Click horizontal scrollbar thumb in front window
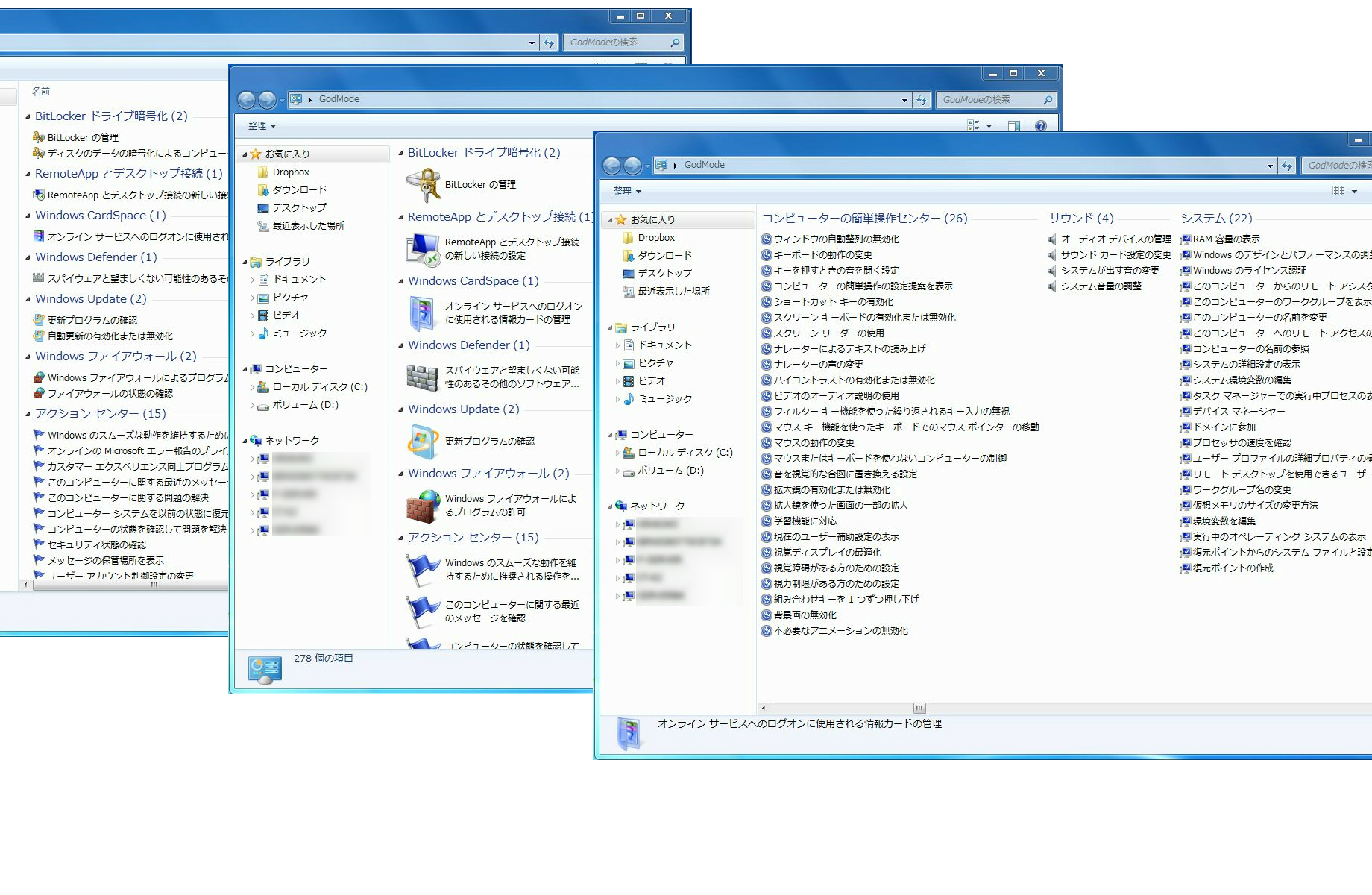Viewport: 1372px width, 895px height. coord(919,708)
